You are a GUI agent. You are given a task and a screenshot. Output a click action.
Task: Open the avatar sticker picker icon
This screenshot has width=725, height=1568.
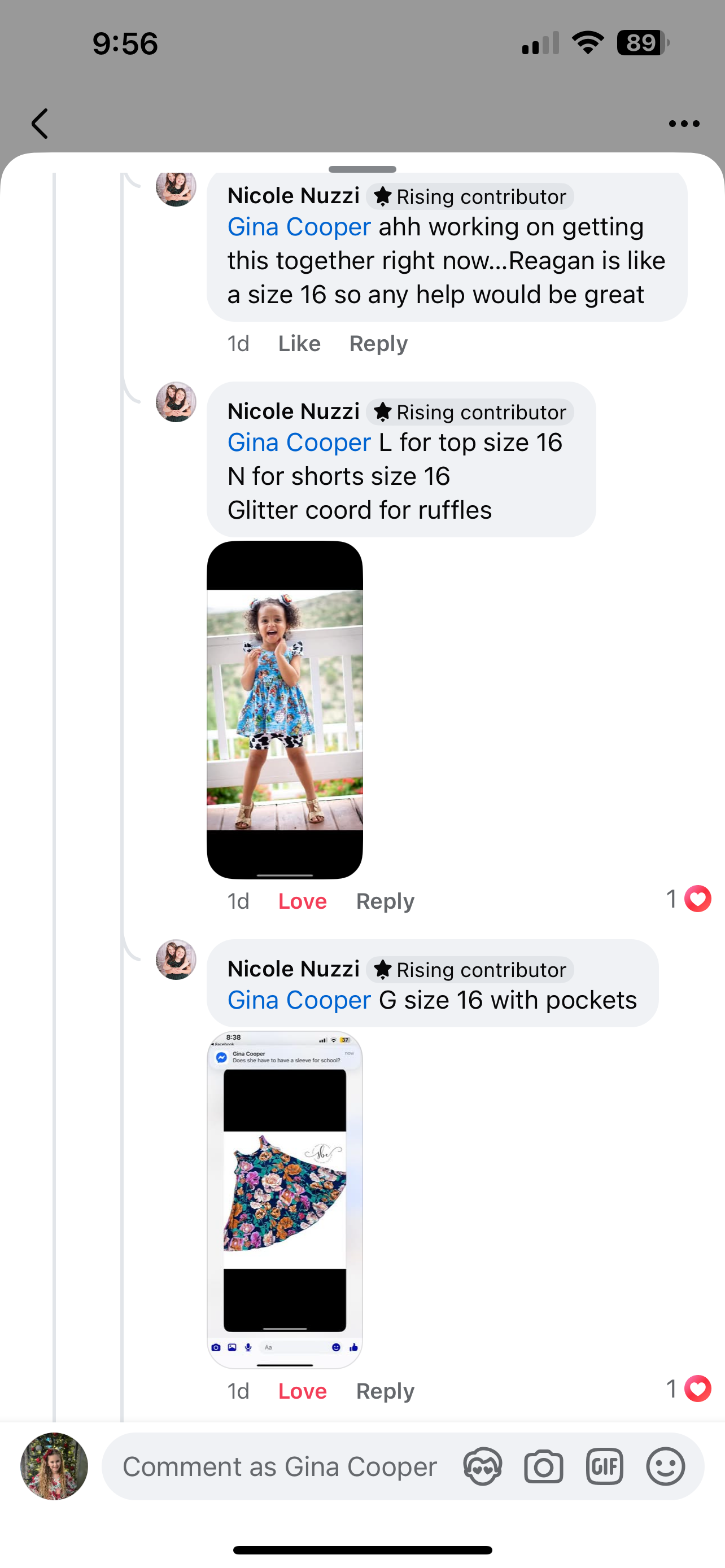tap(483, 1466)
